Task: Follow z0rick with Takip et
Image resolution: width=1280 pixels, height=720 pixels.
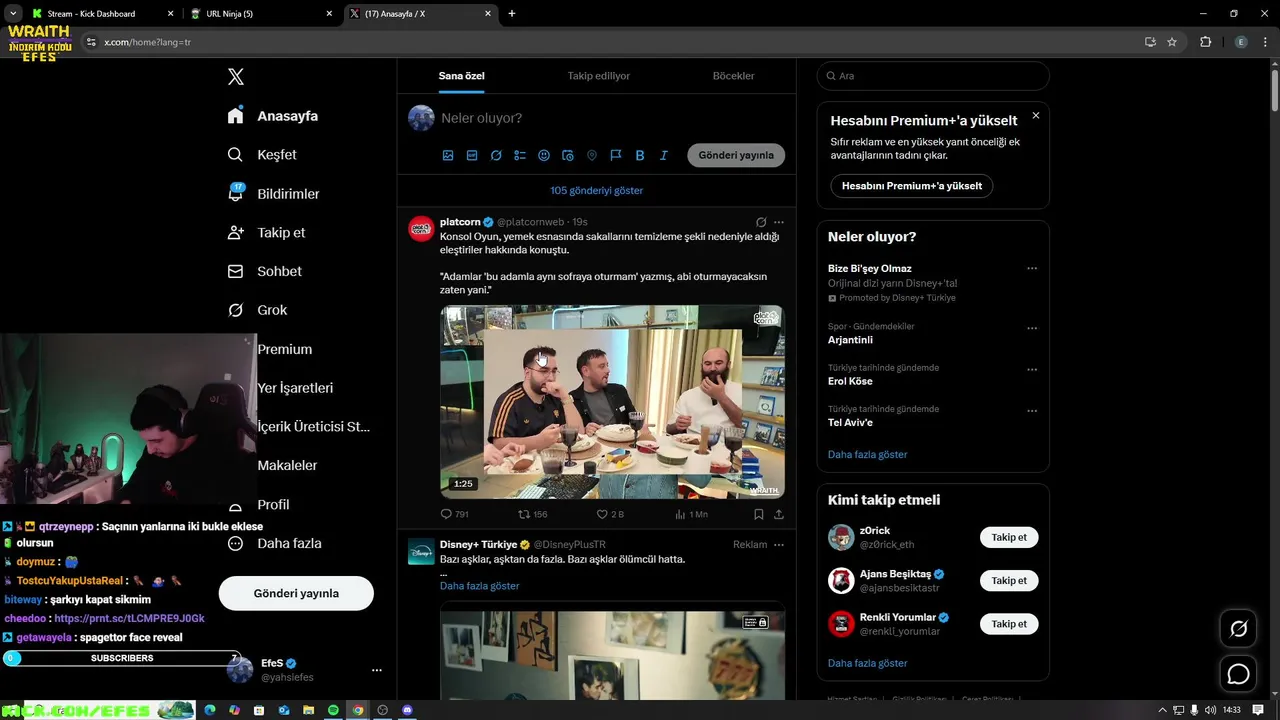Action: [1009, 537]
